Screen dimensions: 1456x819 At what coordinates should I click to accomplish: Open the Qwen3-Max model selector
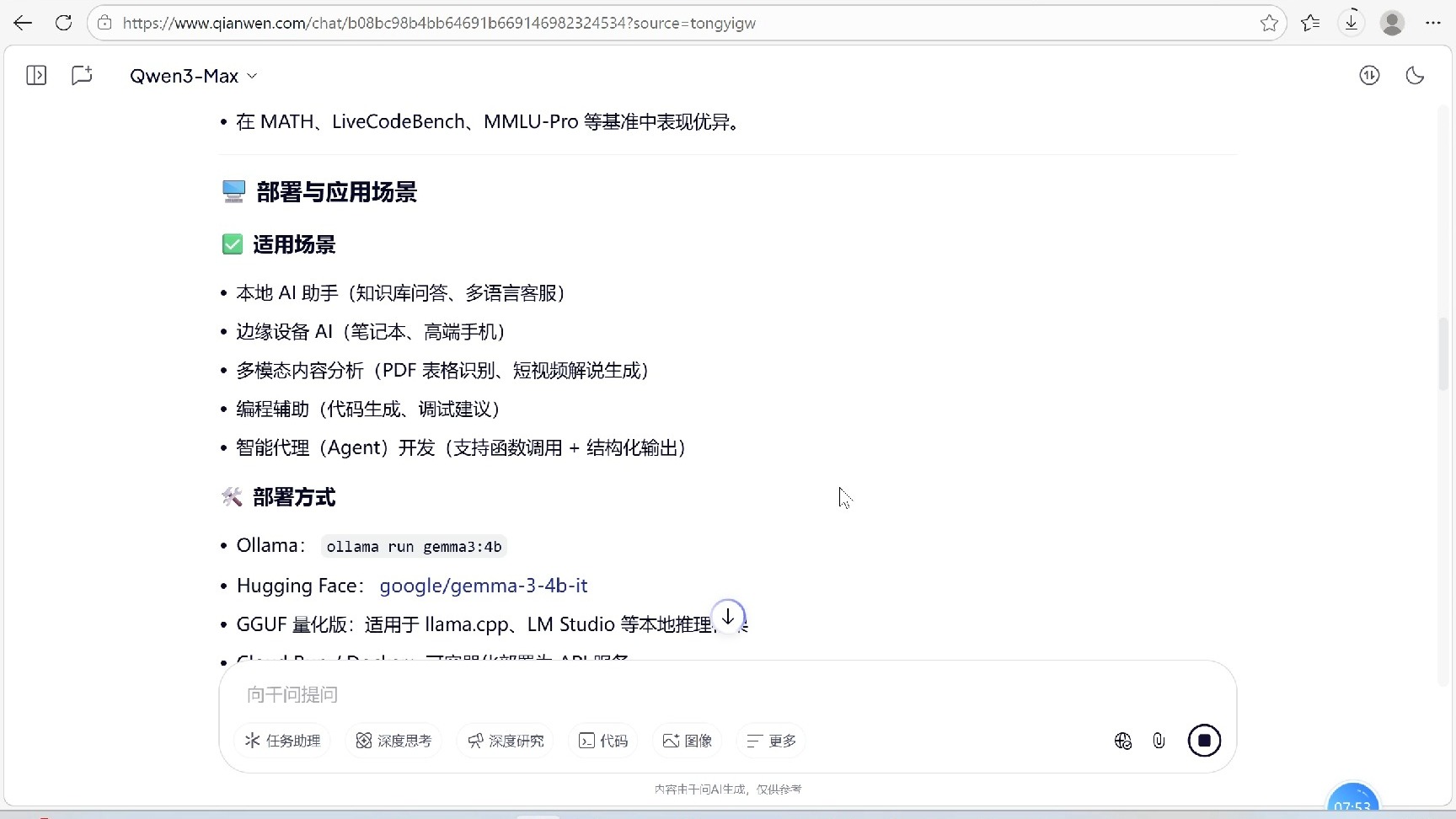point(193,76)
